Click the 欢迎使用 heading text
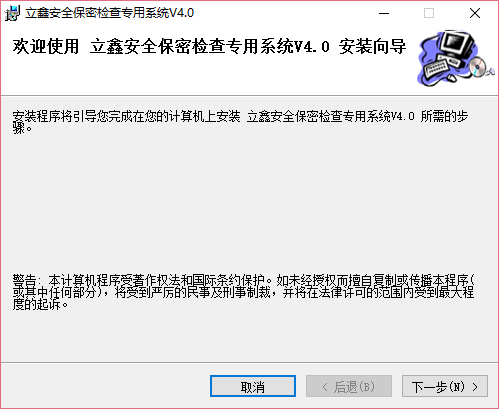The width and height of the screenshot is (499, 409). point(46,46)
